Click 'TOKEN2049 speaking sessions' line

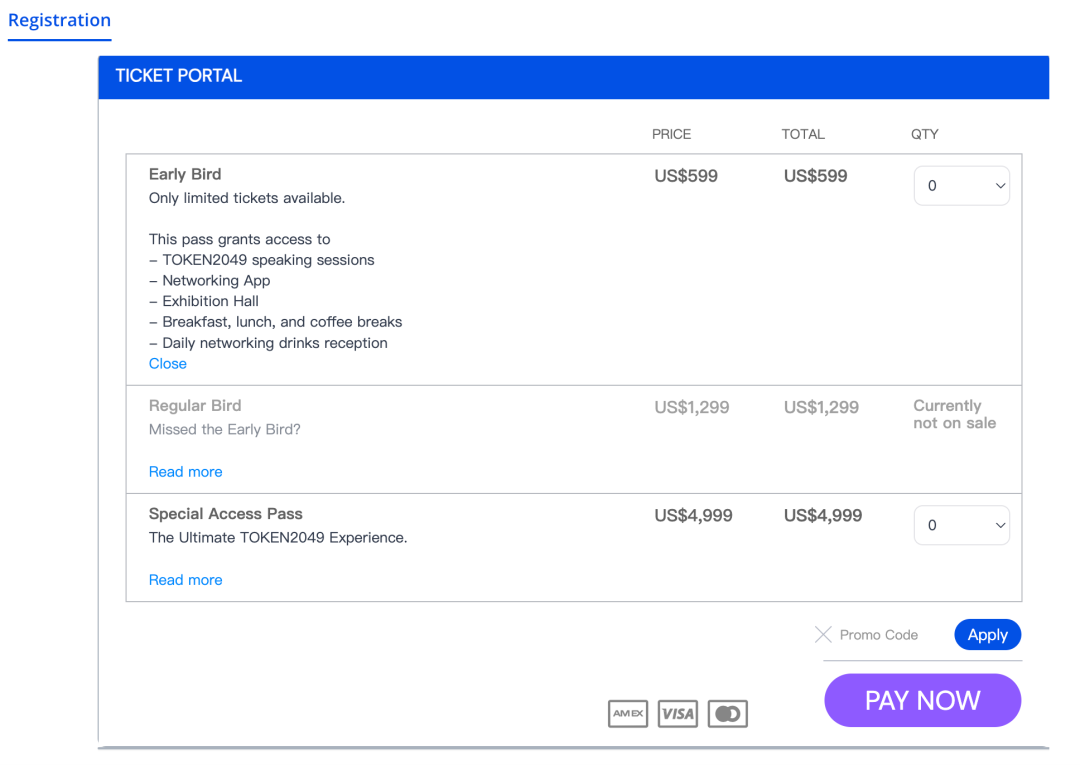[x=262, y=260]
